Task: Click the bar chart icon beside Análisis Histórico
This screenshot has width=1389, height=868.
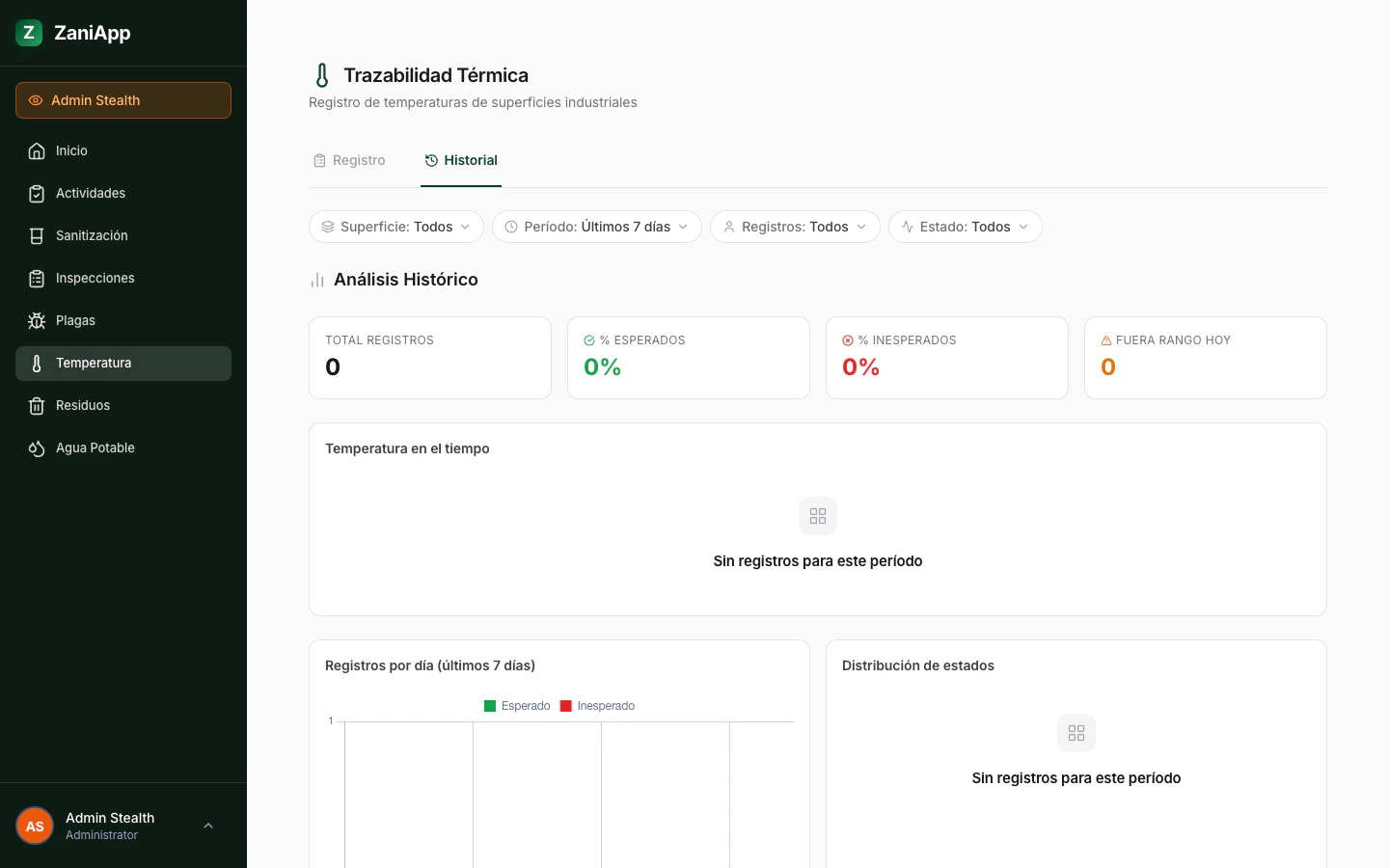Action: point(317,280)
